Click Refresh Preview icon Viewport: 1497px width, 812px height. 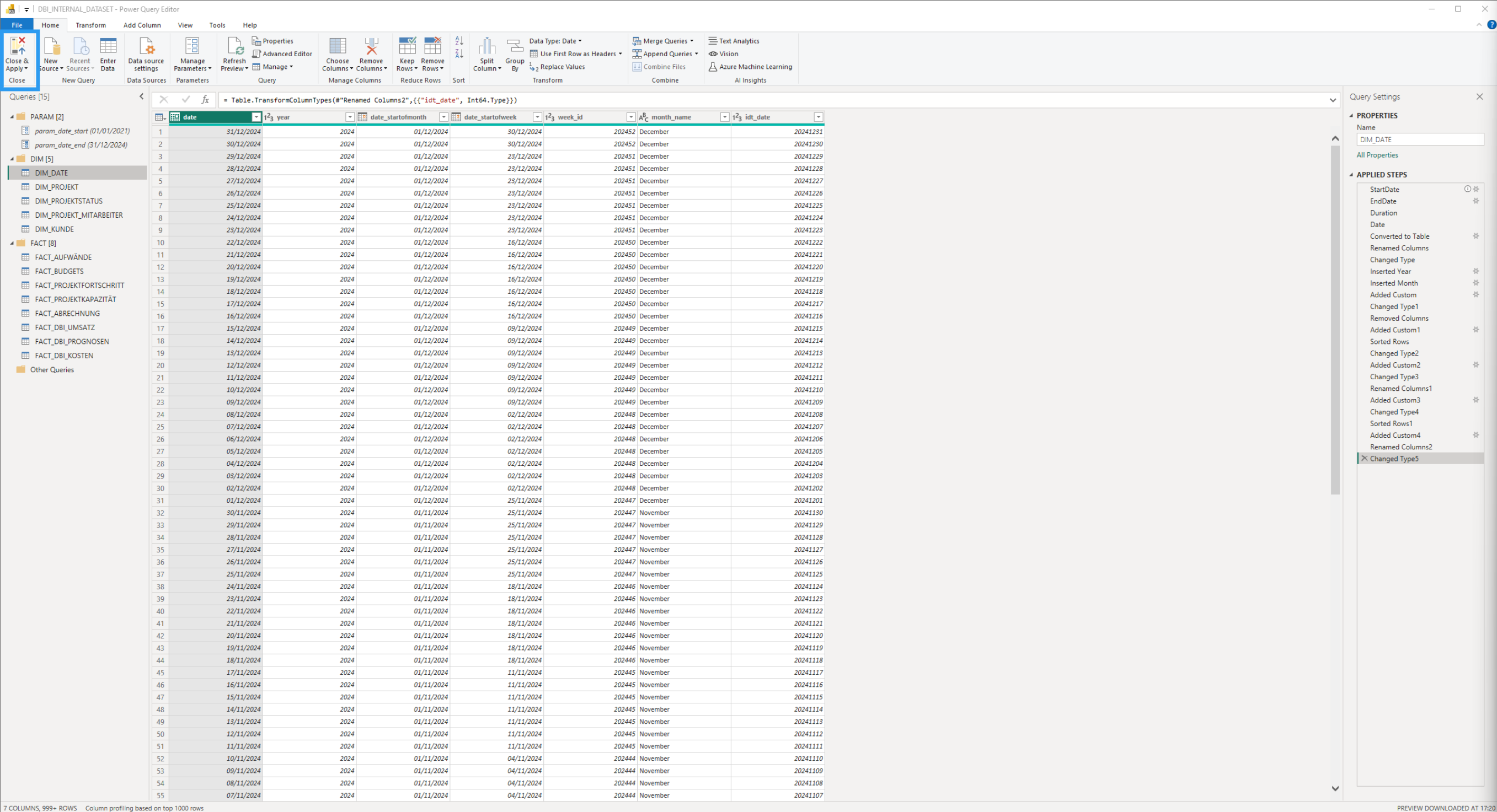tap(235, 46)
